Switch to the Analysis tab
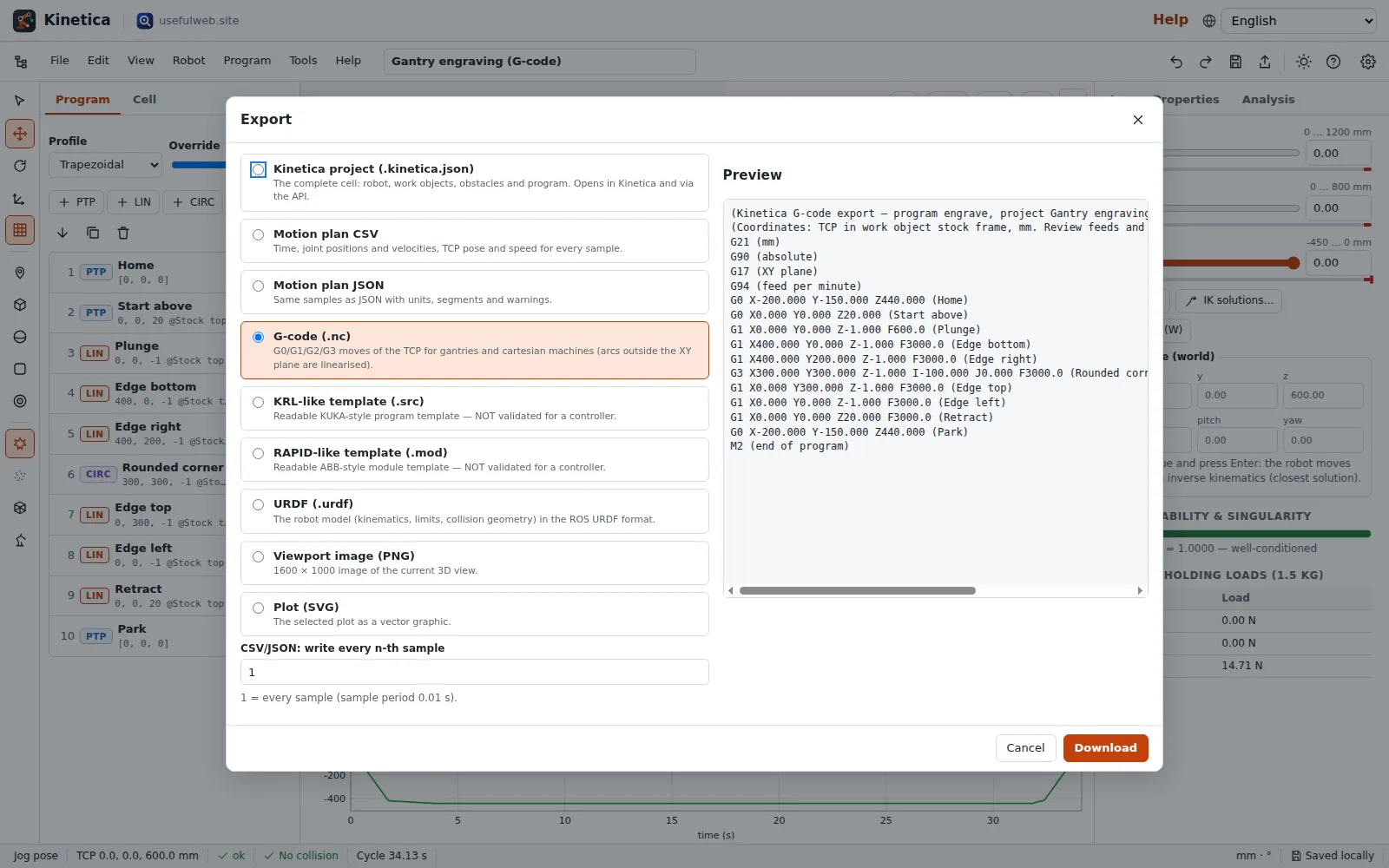Image resolution: width=1389 pixels, height=868 pixels. tap(1267, 100)
